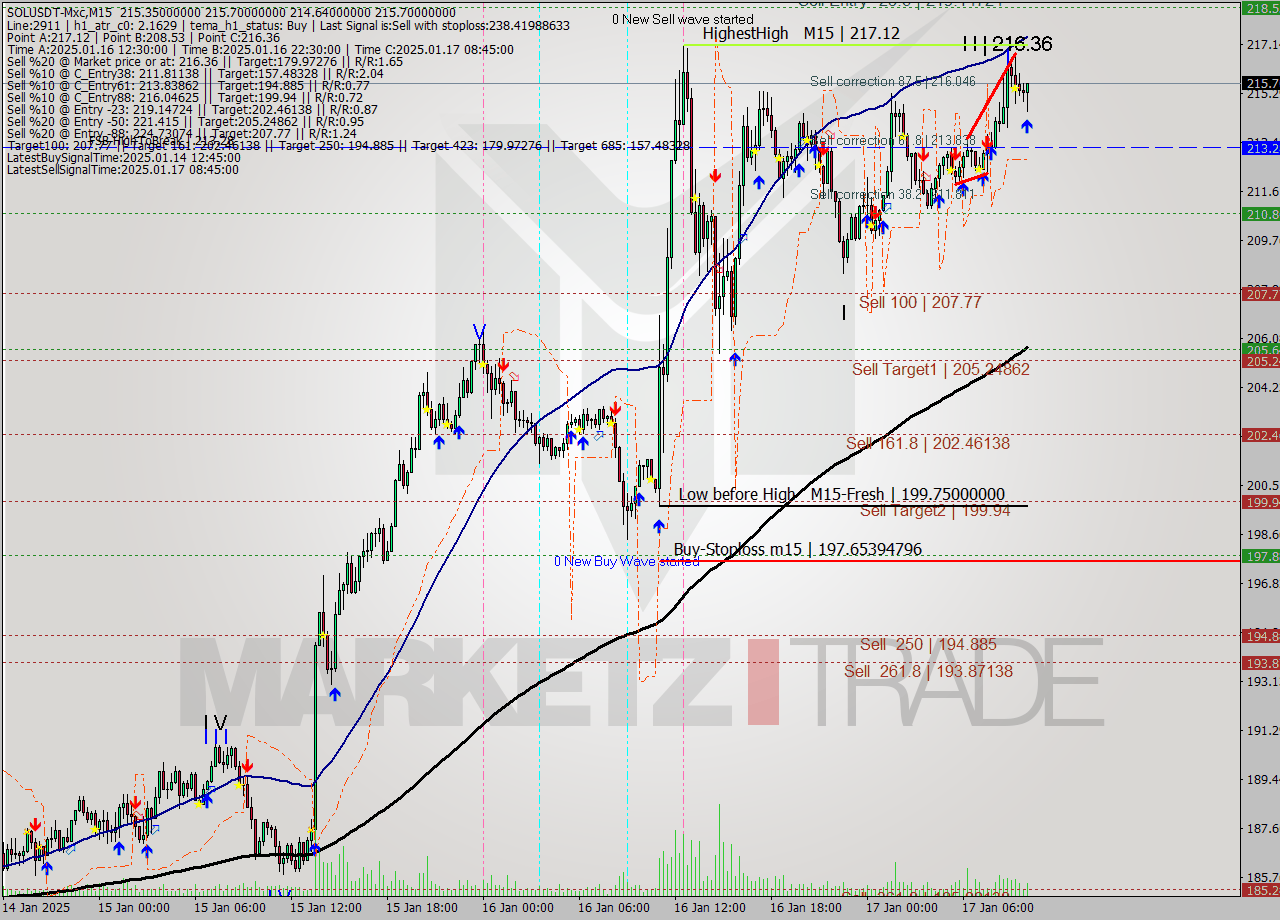Image resolution: width=1280 pixels, height=920 pixels.
Task: Click the 191.2 price axis value
Action: point(1261,731)
